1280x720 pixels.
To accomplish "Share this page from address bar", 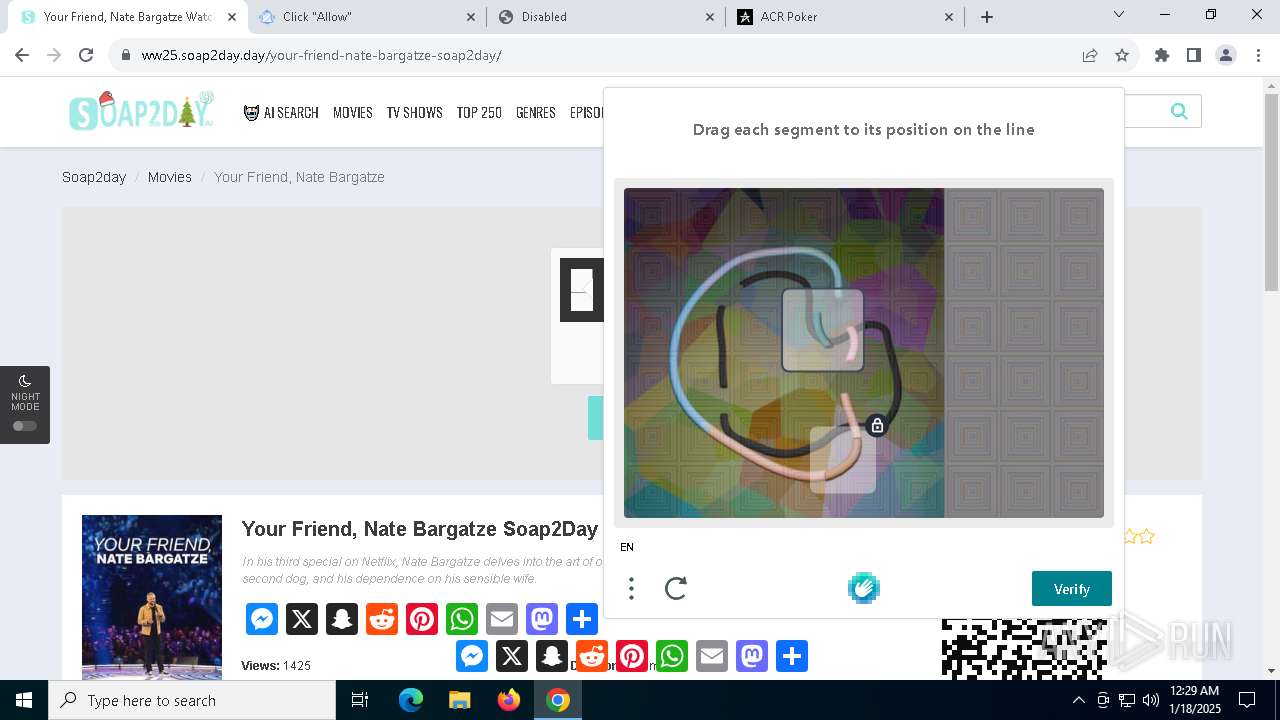I will click(x=1090, y=55).
